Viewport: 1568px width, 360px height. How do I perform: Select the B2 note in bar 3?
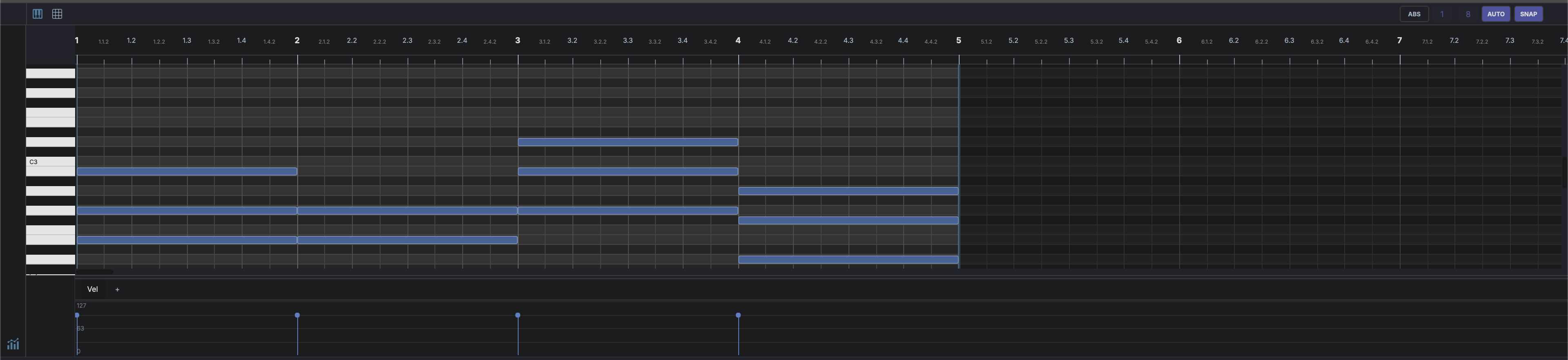pos(628,171)
